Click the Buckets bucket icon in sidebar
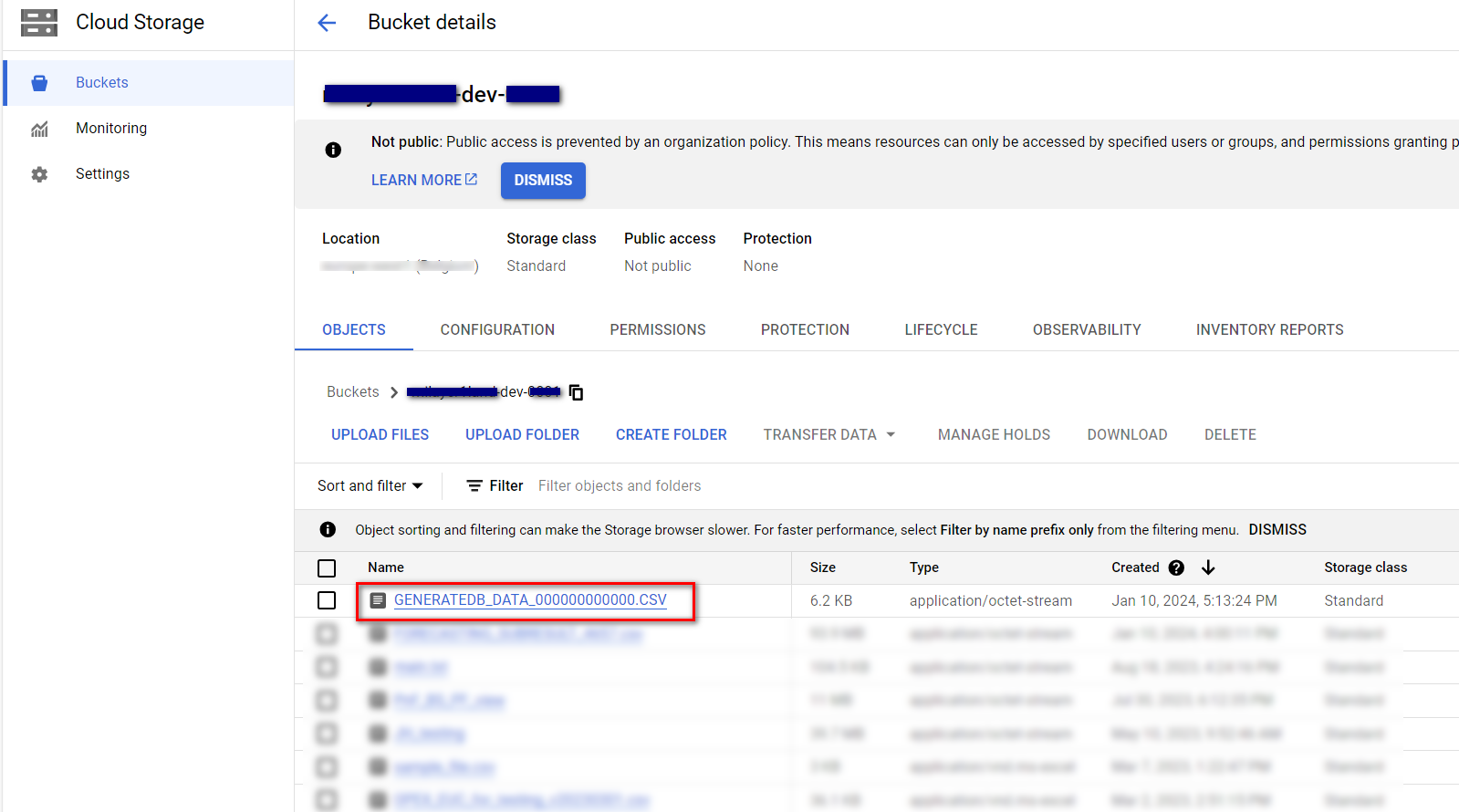 pyautogui.click(x=39, y=83)
